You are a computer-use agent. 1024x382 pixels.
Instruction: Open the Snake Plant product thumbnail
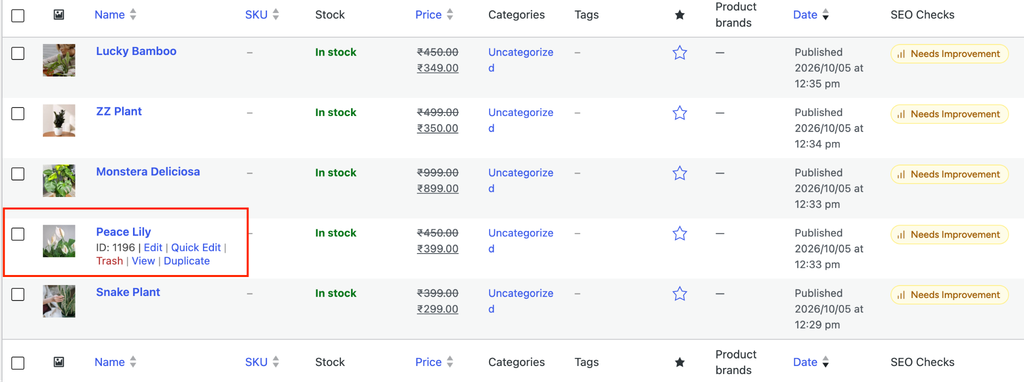[59, 301]
